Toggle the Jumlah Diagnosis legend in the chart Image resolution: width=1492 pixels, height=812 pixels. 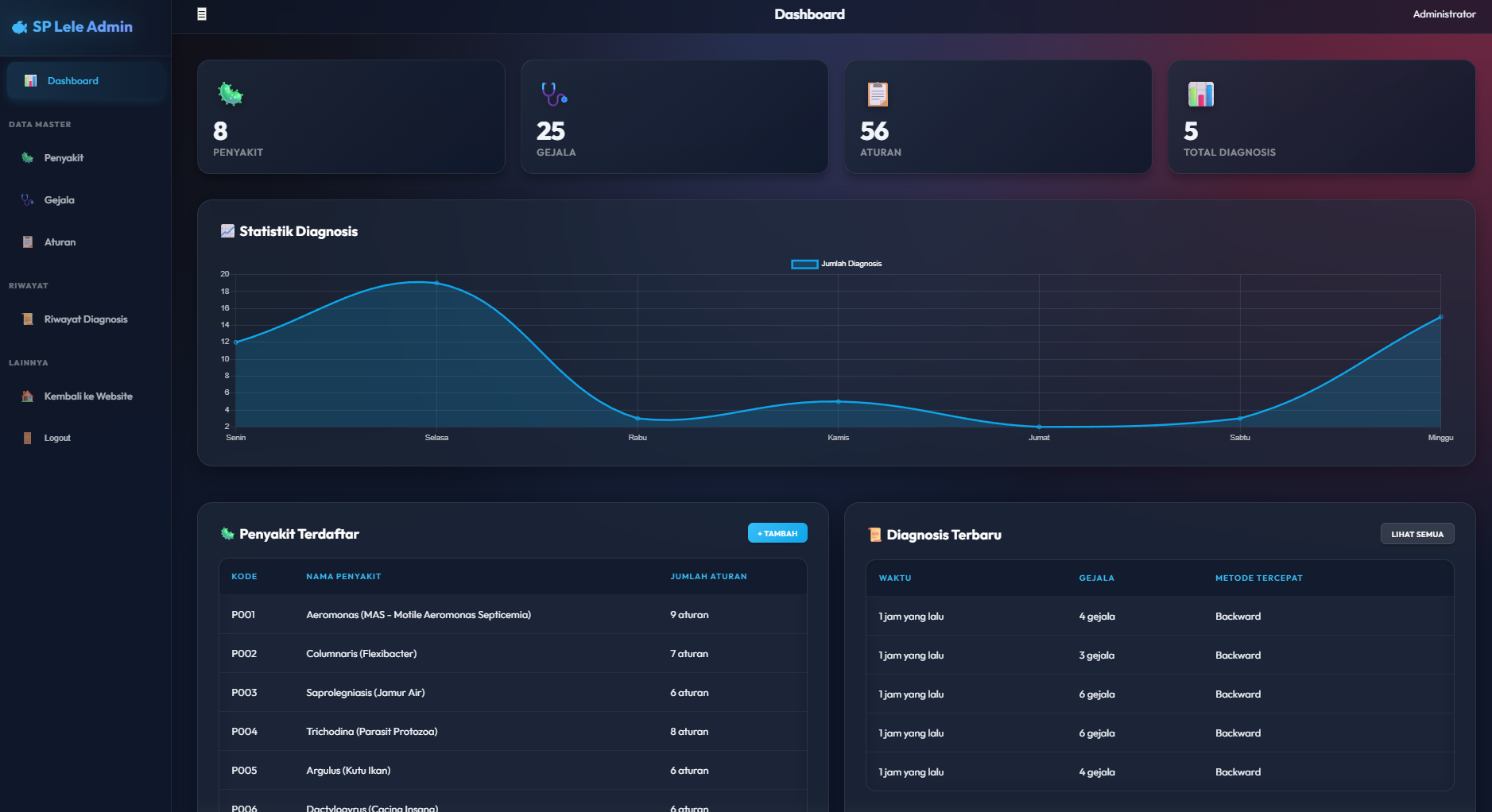[x=835, y=263]
